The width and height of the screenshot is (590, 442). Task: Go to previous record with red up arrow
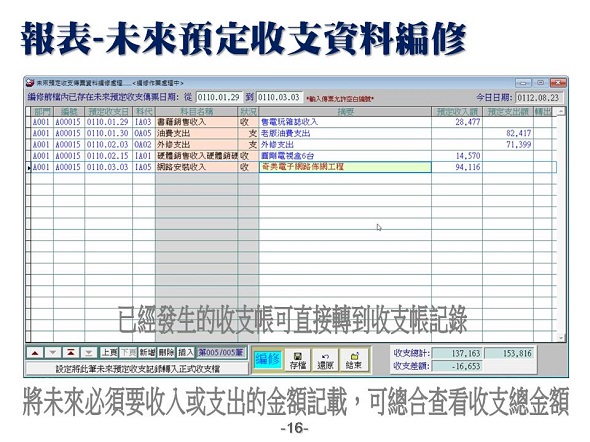tap(35, 353)
